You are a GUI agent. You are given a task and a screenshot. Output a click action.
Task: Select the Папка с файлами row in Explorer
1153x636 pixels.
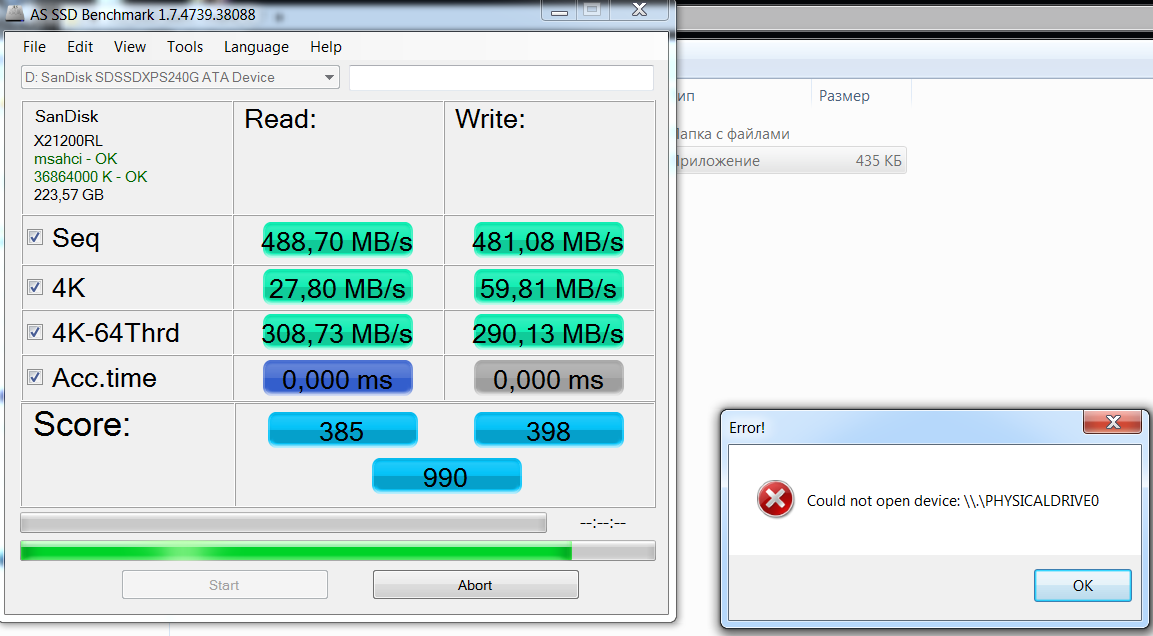point(732,134)
